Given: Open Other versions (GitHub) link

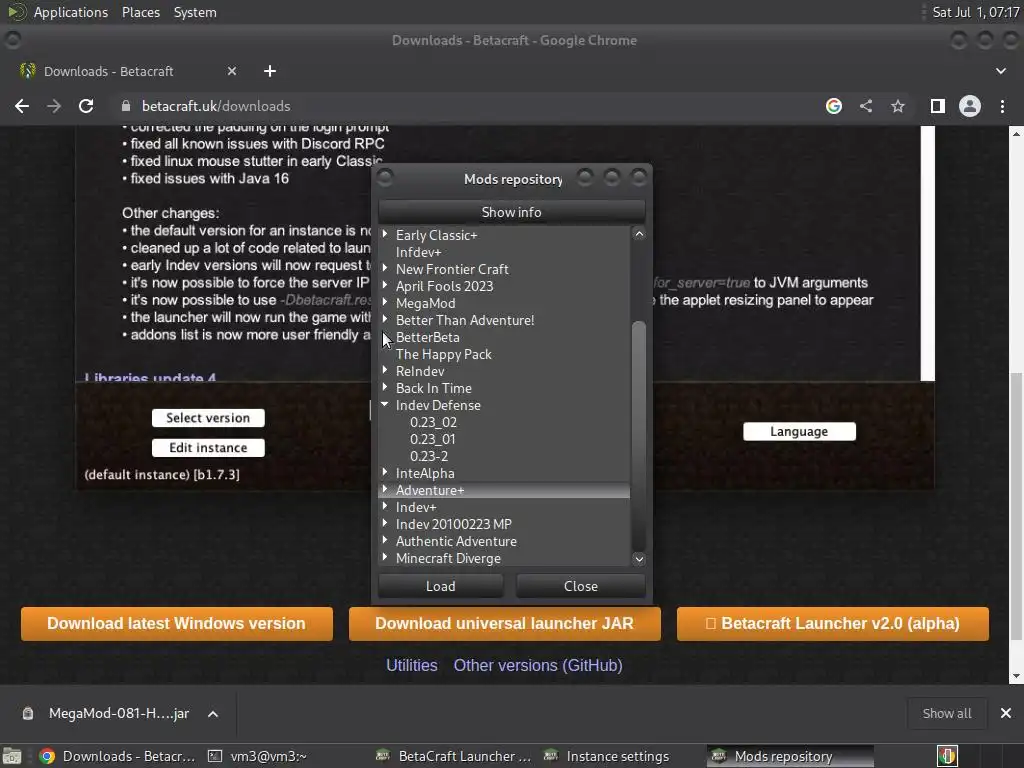Looking at the screenshot, I should pos(537,665).
